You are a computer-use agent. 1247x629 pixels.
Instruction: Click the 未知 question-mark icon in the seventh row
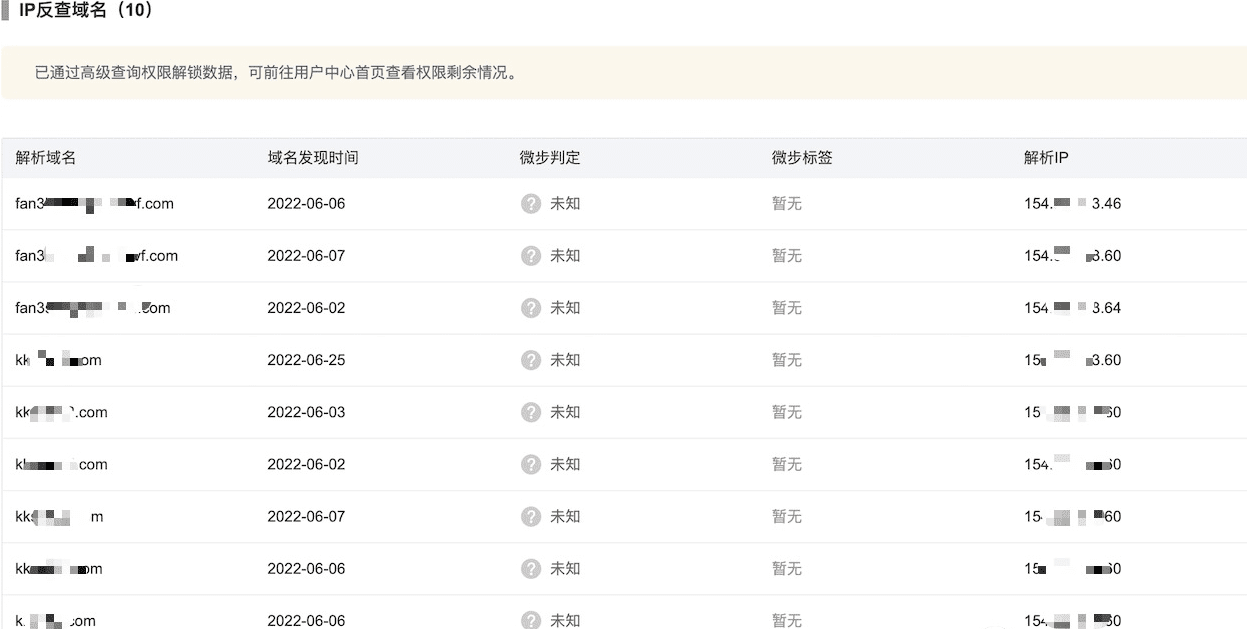point(531,516)
